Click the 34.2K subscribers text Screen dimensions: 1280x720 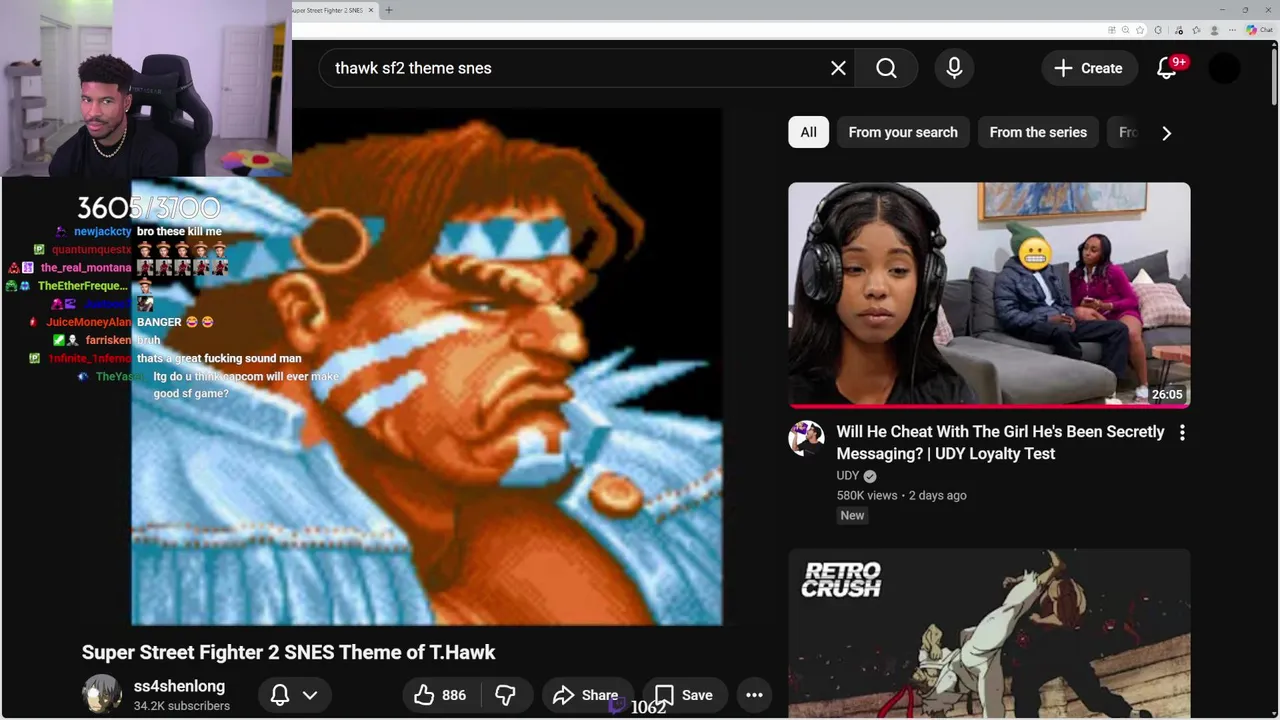click(182, 706)
